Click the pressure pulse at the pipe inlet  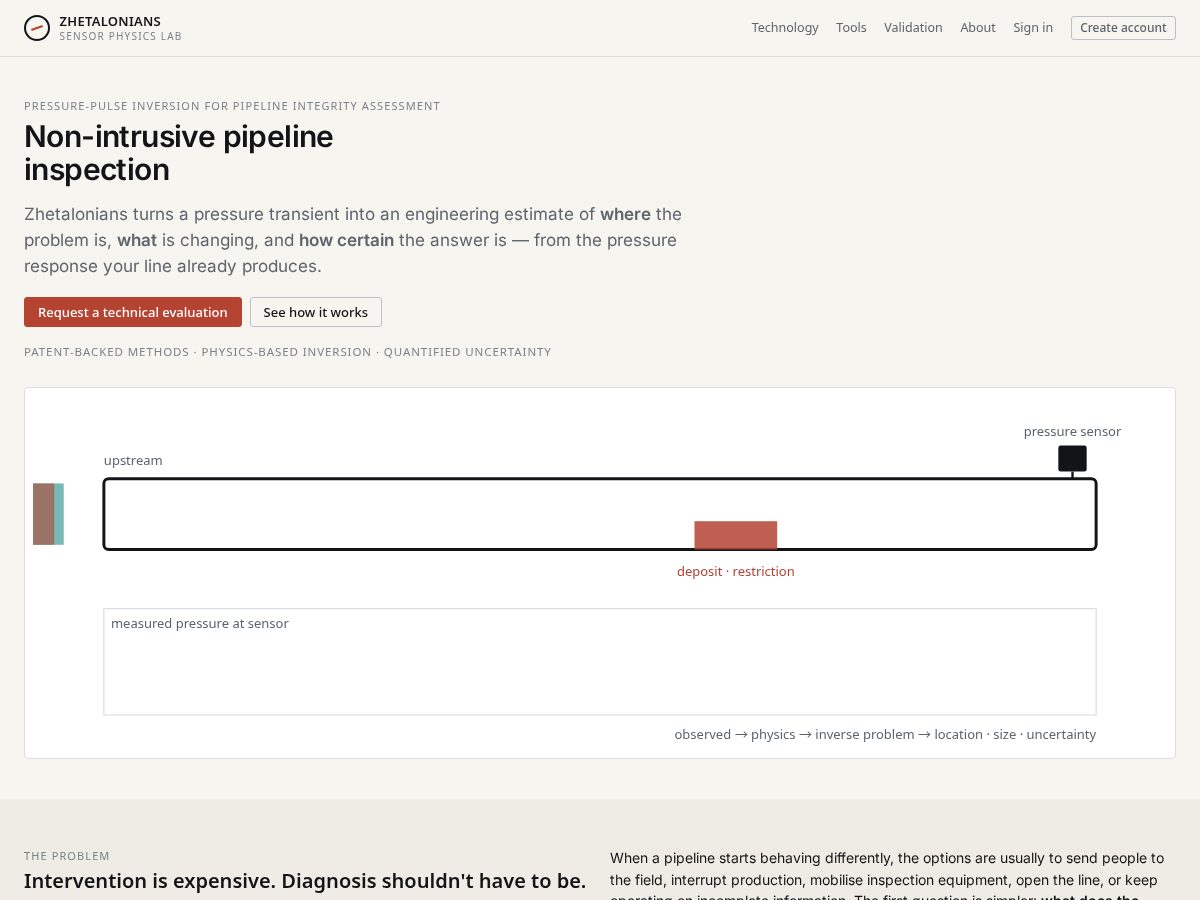pyautogui.click(x=48, y=514)
